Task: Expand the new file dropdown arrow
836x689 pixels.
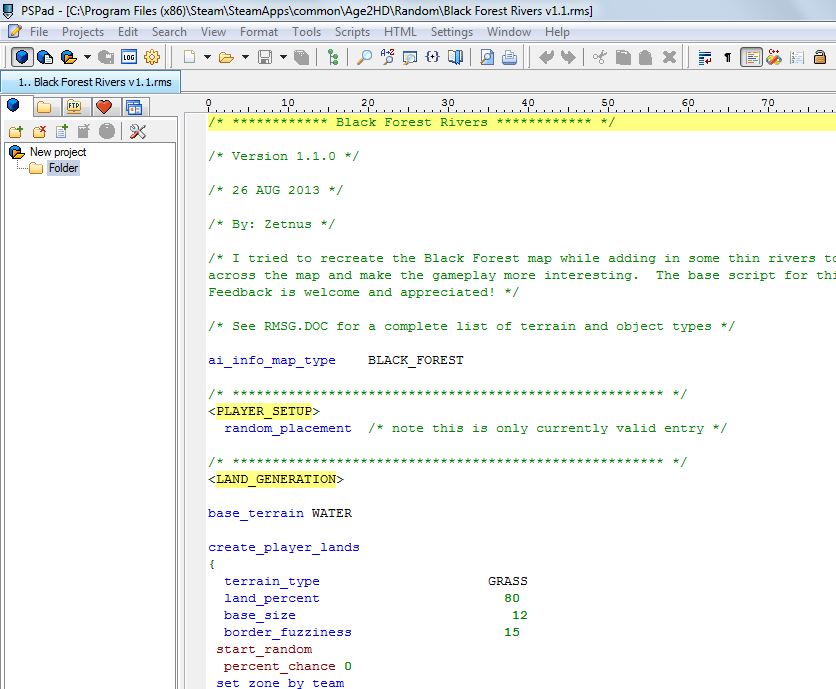Action: [x=207, y=57]
